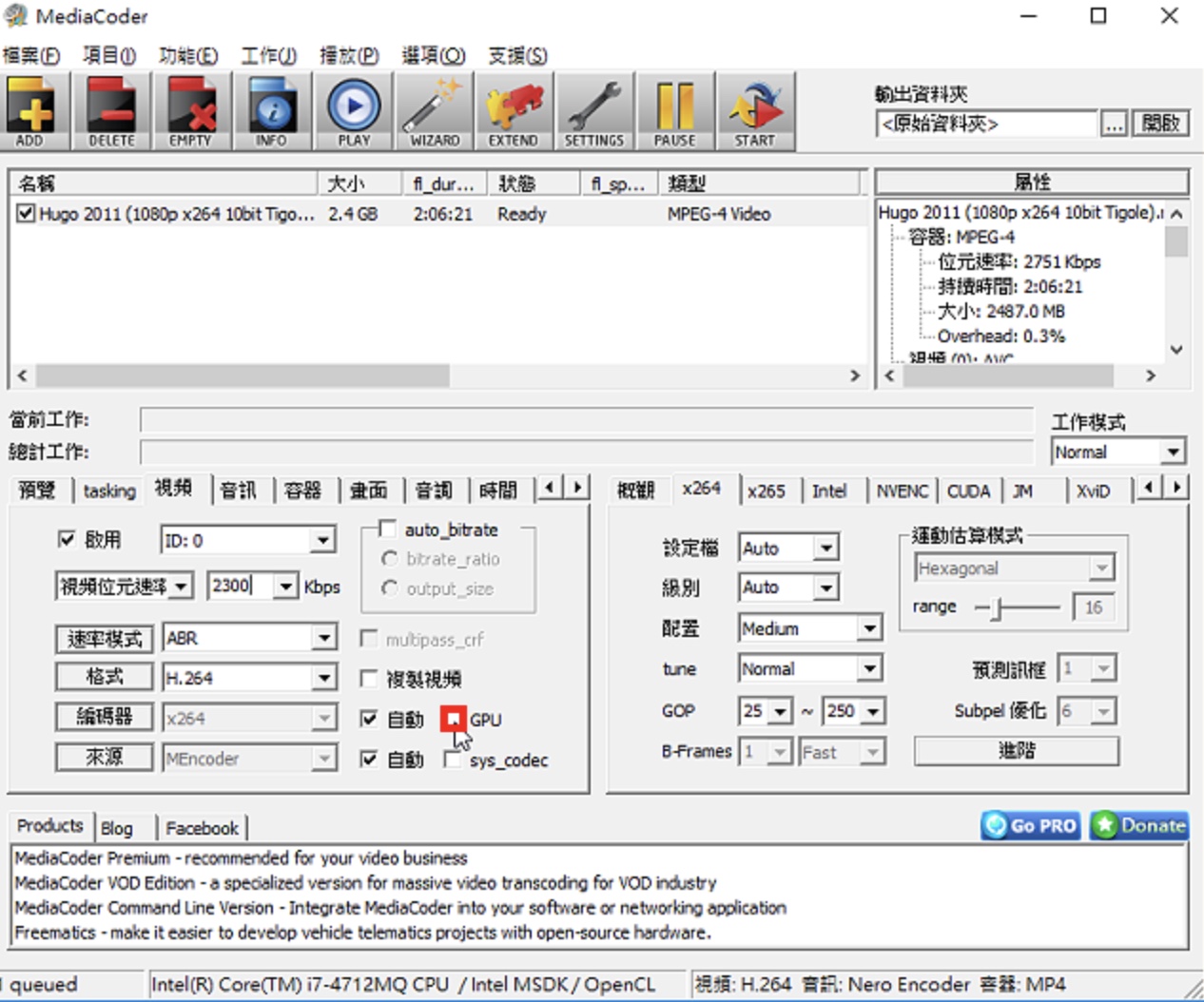Select the output_size radio button
This screenshot has height=1002, width=1204.
tap(389, 589)
